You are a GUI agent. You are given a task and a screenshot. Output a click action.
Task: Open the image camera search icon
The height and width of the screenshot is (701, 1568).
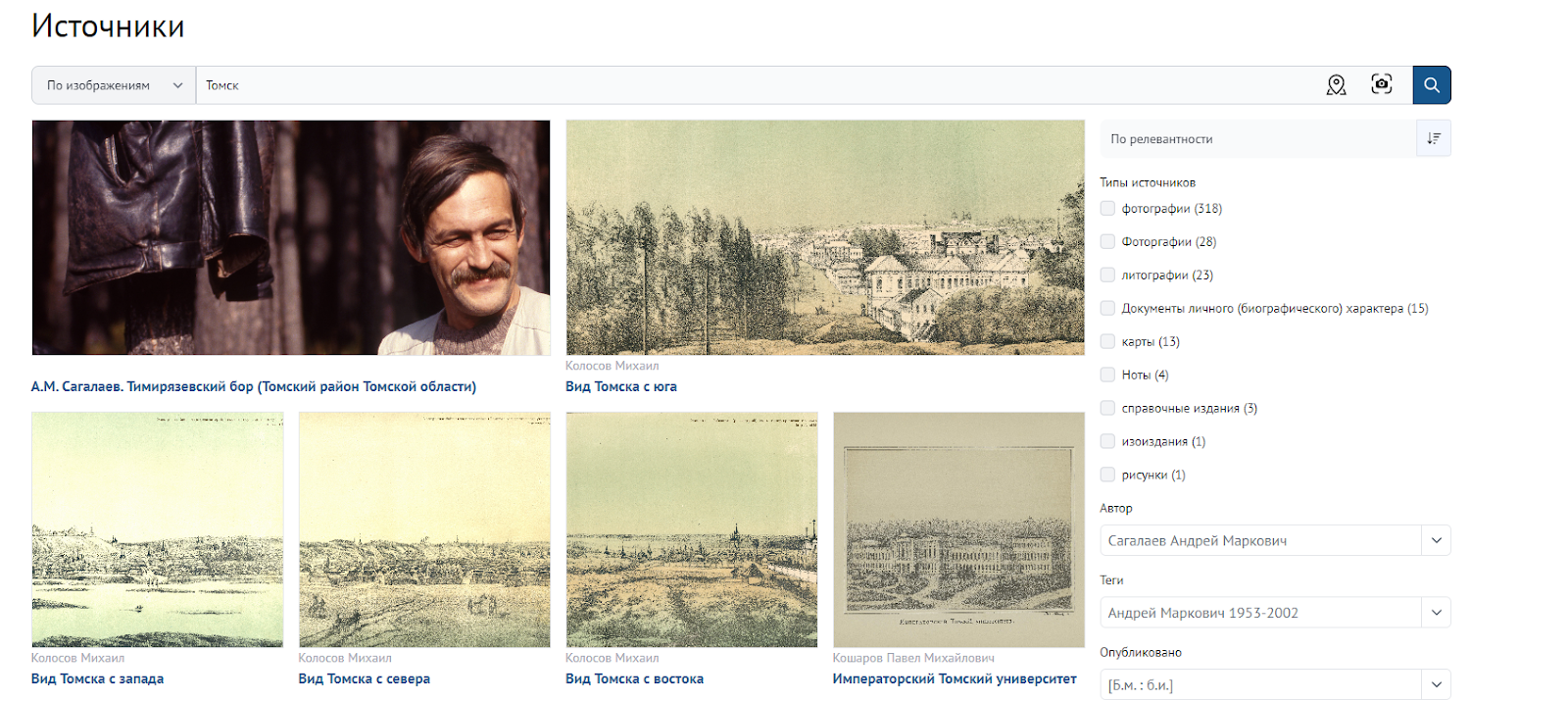coord(1382,84)
